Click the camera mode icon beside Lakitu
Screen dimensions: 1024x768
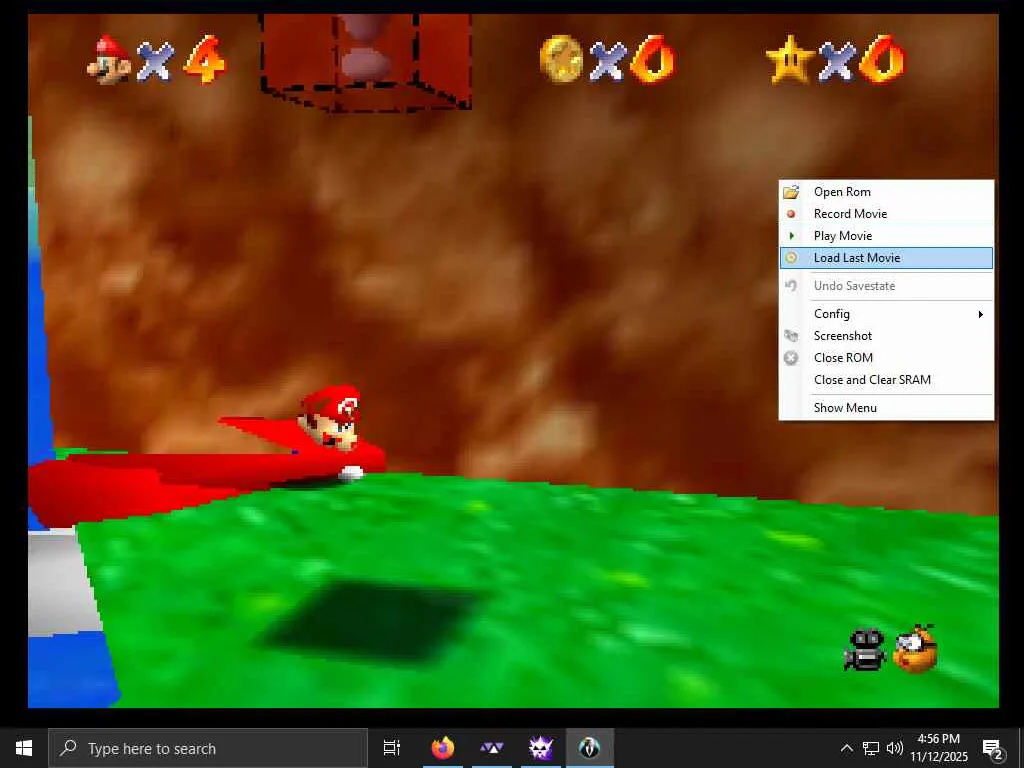coord(865,649)
